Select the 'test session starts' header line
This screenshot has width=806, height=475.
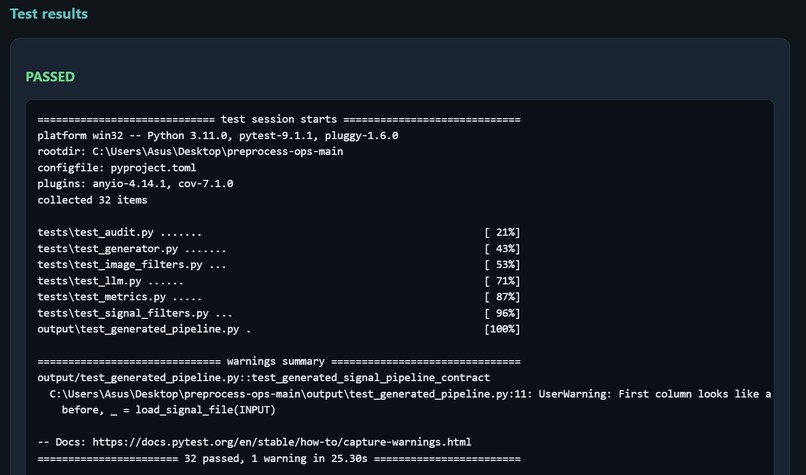coord(279,119)
